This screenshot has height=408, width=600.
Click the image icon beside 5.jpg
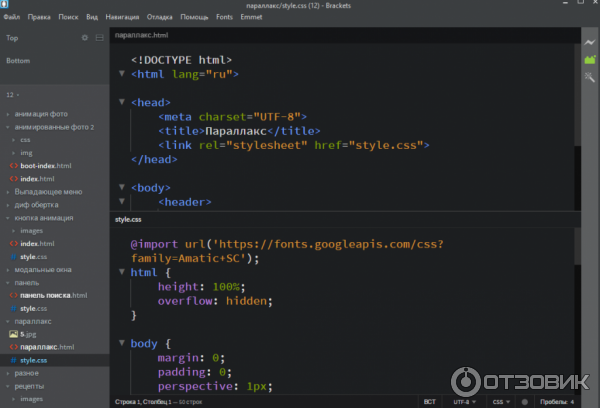point(13,334)
